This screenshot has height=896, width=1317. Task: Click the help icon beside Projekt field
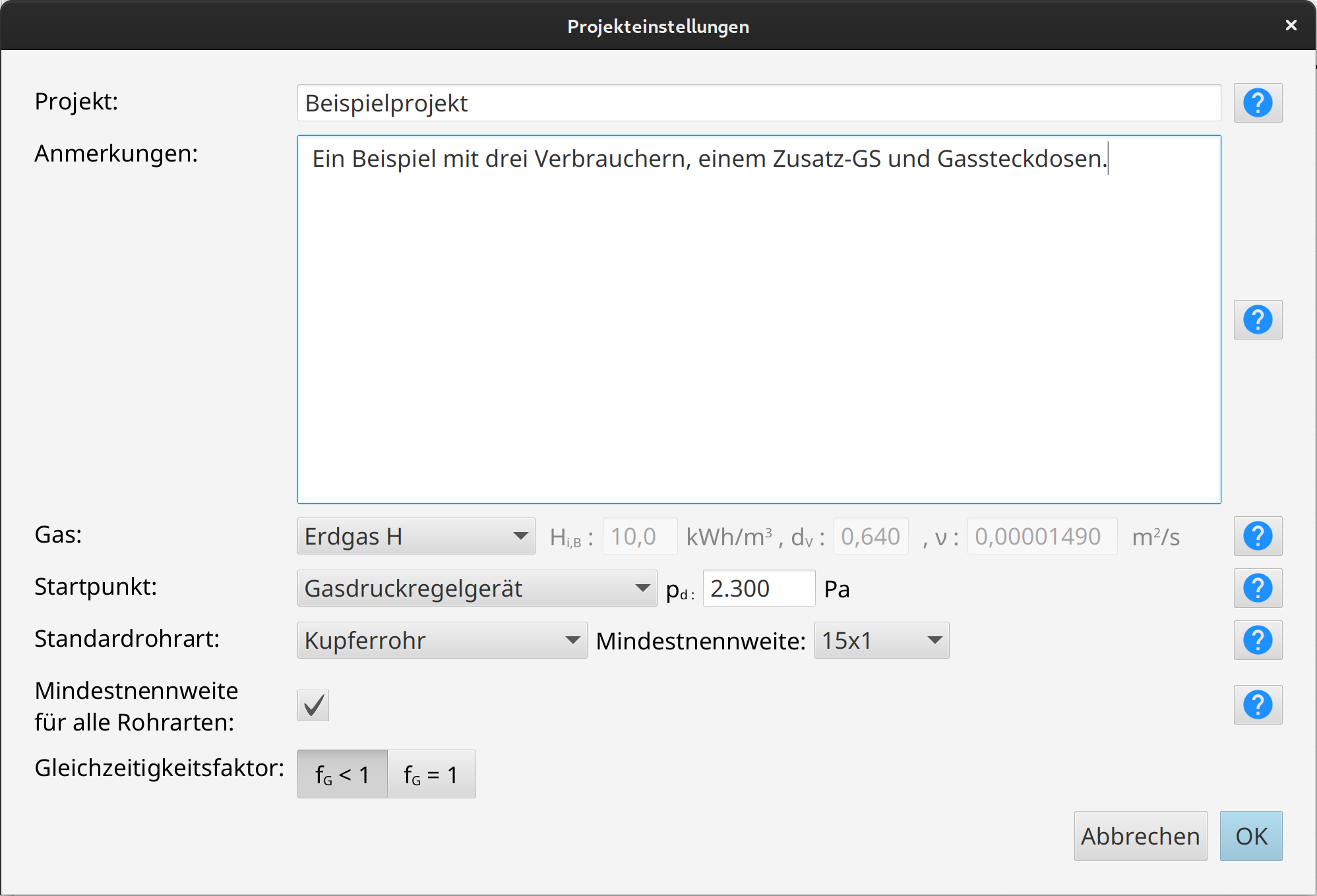(x=1257, y=103)
